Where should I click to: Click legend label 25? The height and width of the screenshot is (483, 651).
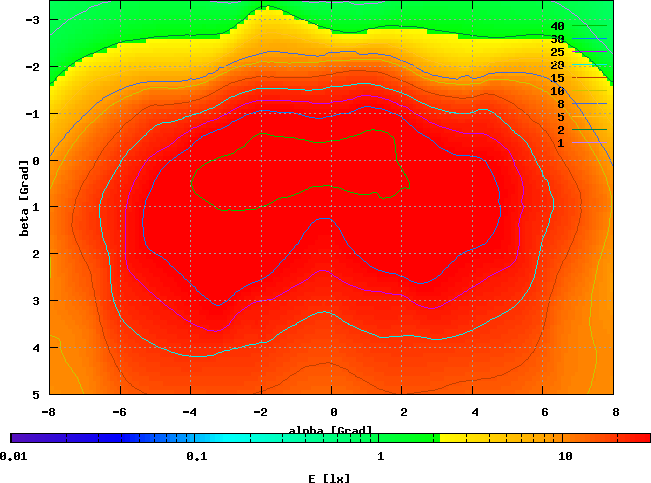coord(558,52)
